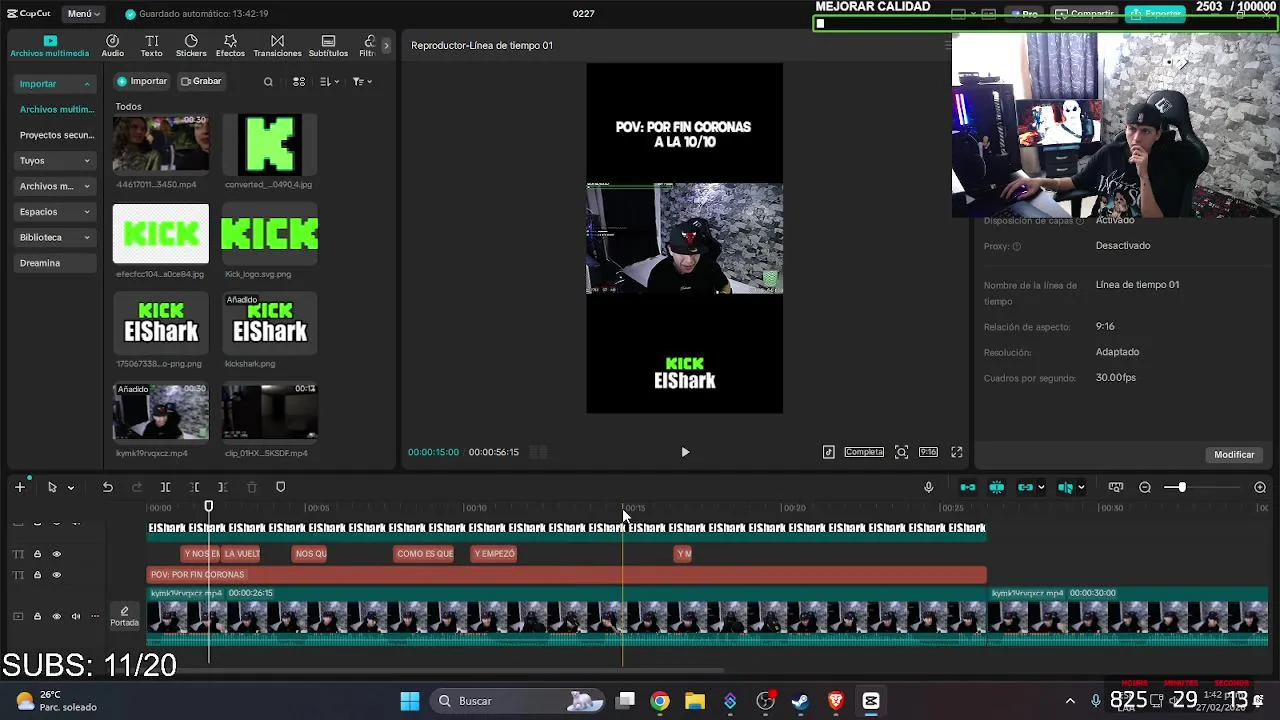Hide the 'POV: POR FIN CORONAS' text track
This screenshot has width=1280, height=720.
[x=56, y=575]
